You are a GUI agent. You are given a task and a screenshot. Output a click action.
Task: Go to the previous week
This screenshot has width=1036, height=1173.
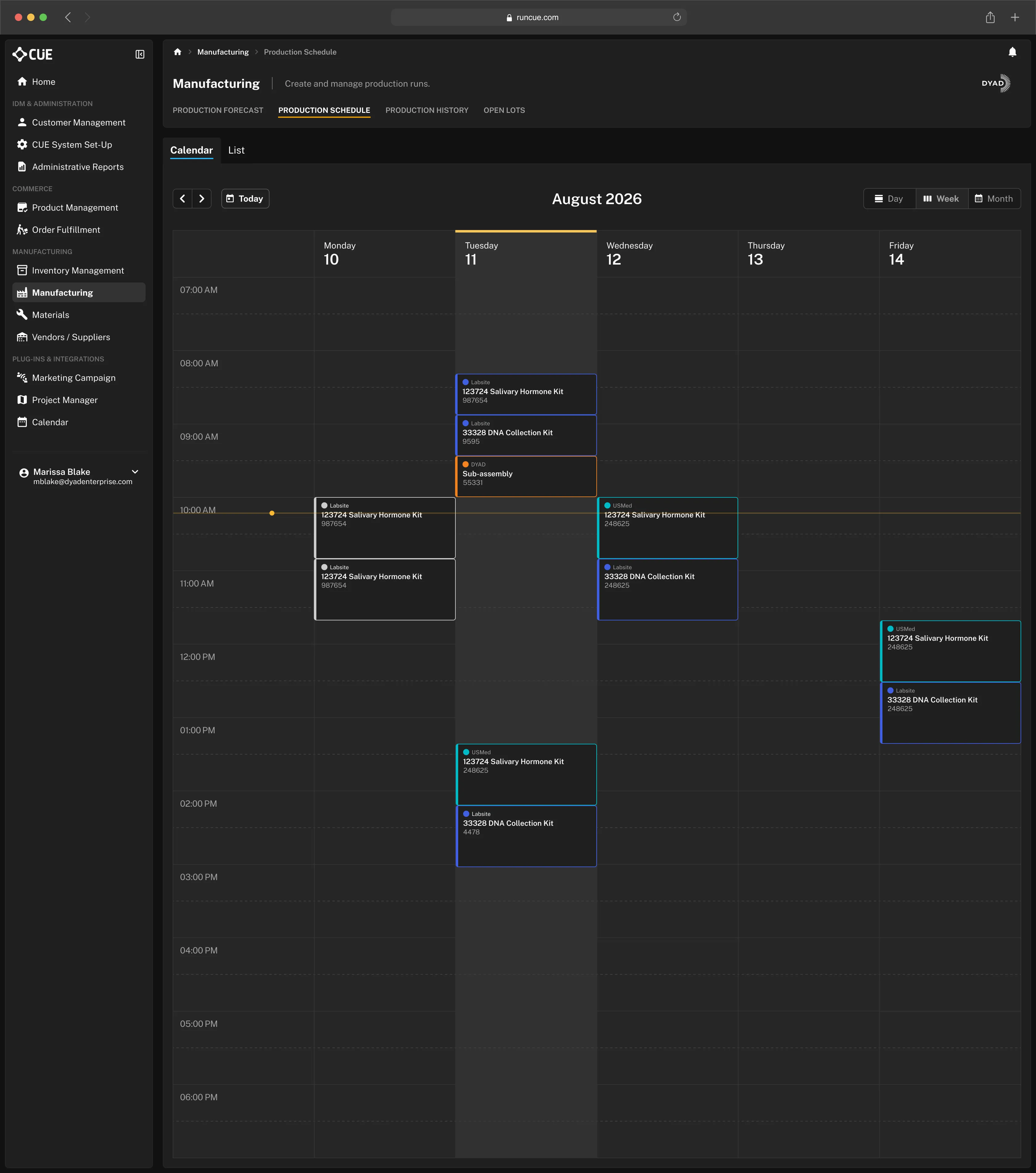(x=183, y=199)
